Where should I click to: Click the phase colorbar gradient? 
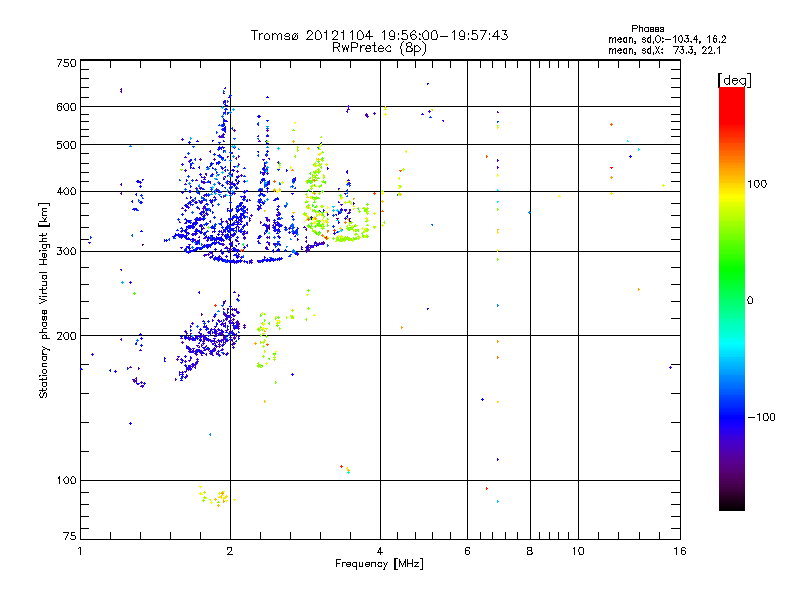pos(732,298)
